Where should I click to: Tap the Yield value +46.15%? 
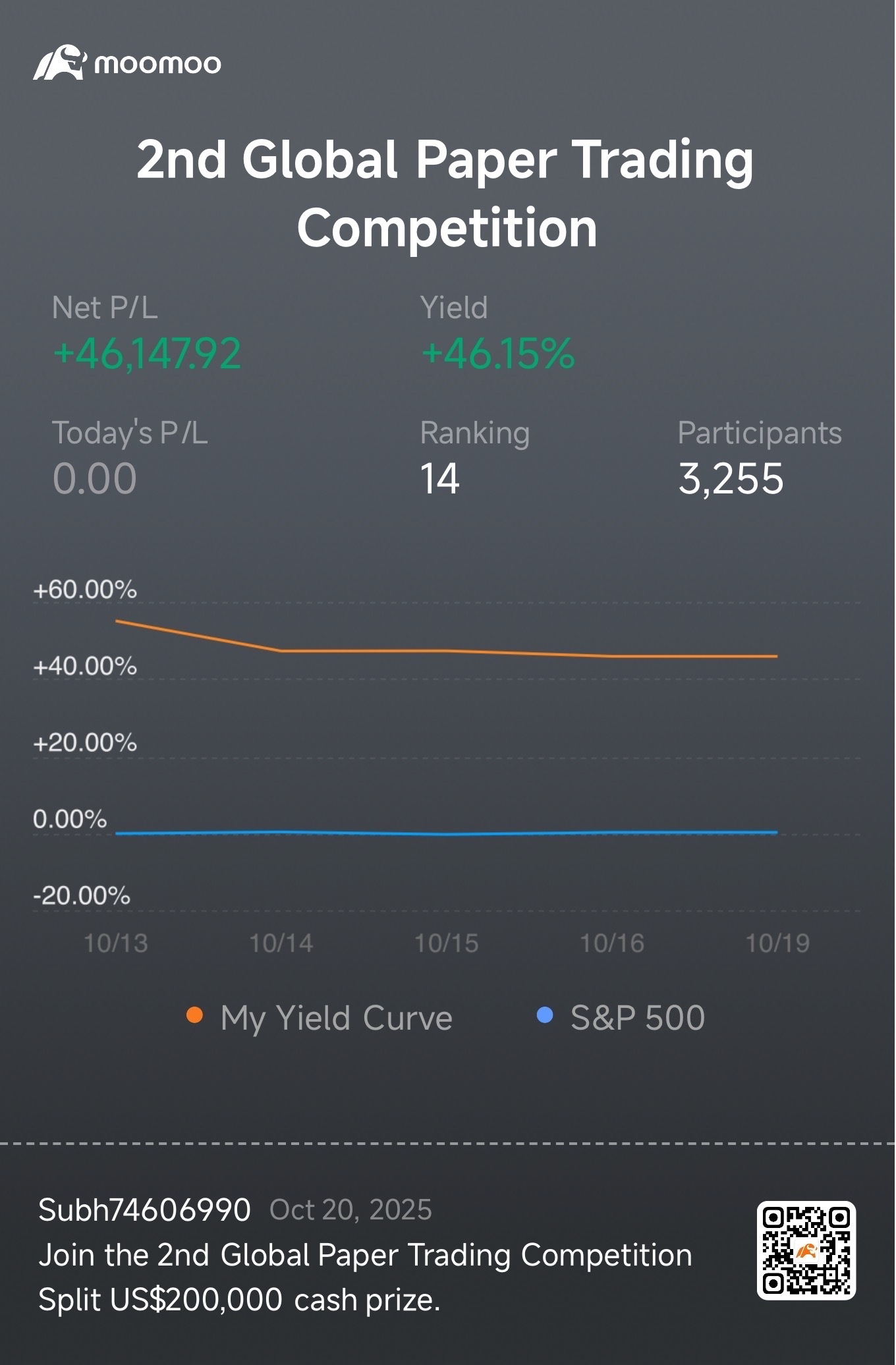click(x=498, y=354)
